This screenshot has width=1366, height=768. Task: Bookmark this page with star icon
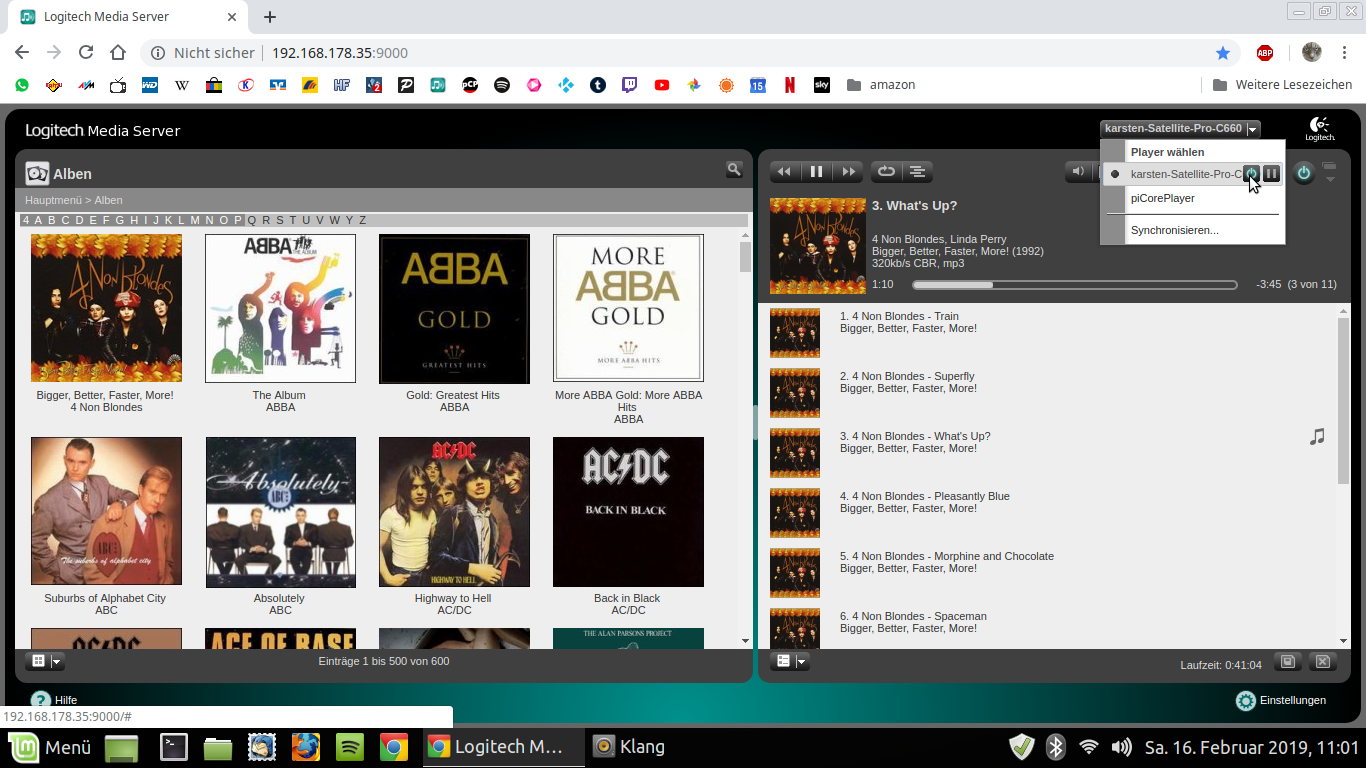tap(1223, 52)
